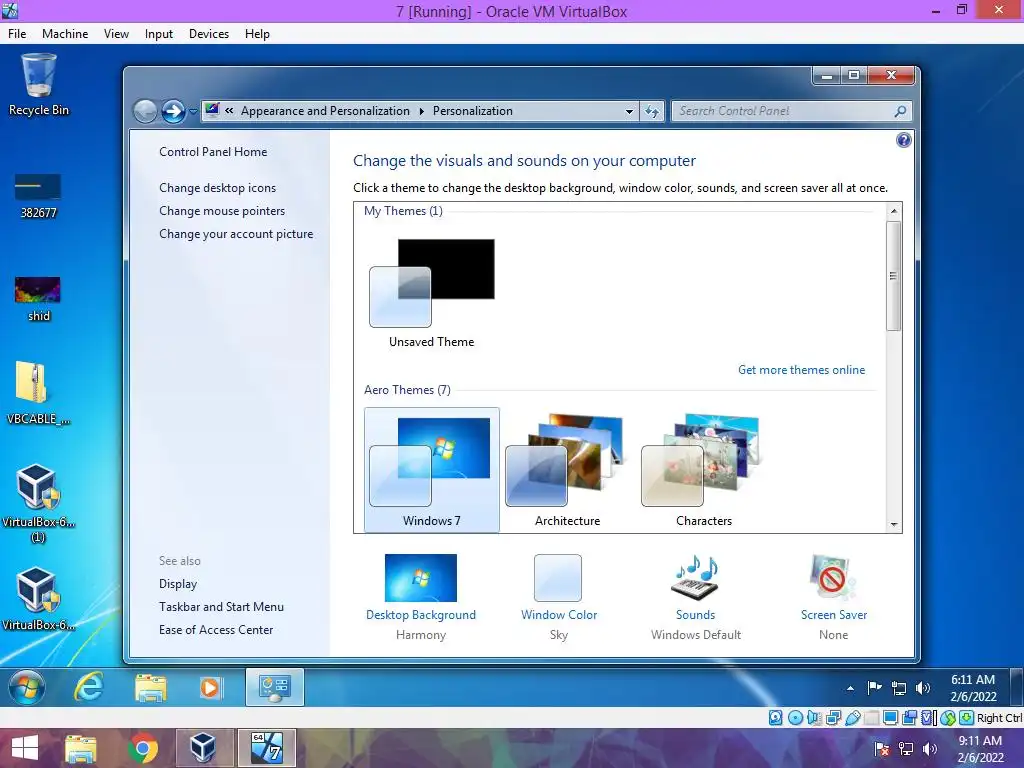Show hidden icons in guest system tray
The width and height of the screenshot is (1024, 768).
[850, 688]
